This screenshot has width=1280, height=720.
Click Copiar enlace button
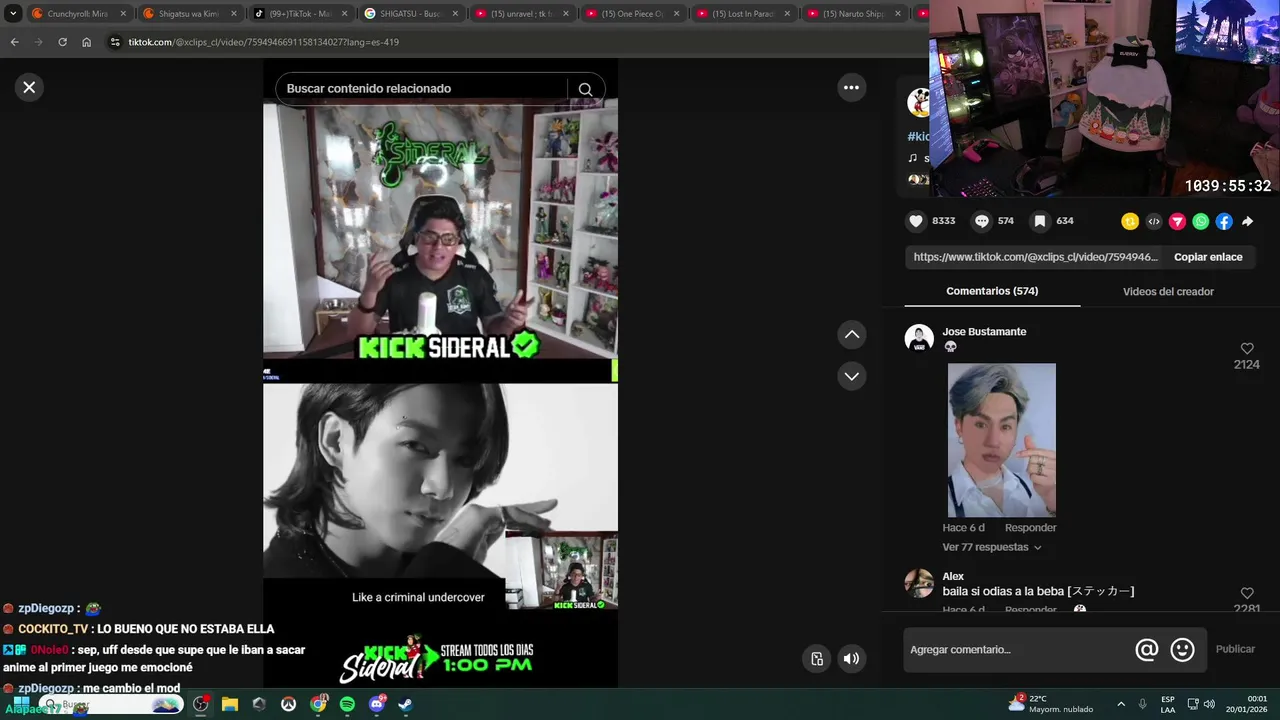point(1208,257)
